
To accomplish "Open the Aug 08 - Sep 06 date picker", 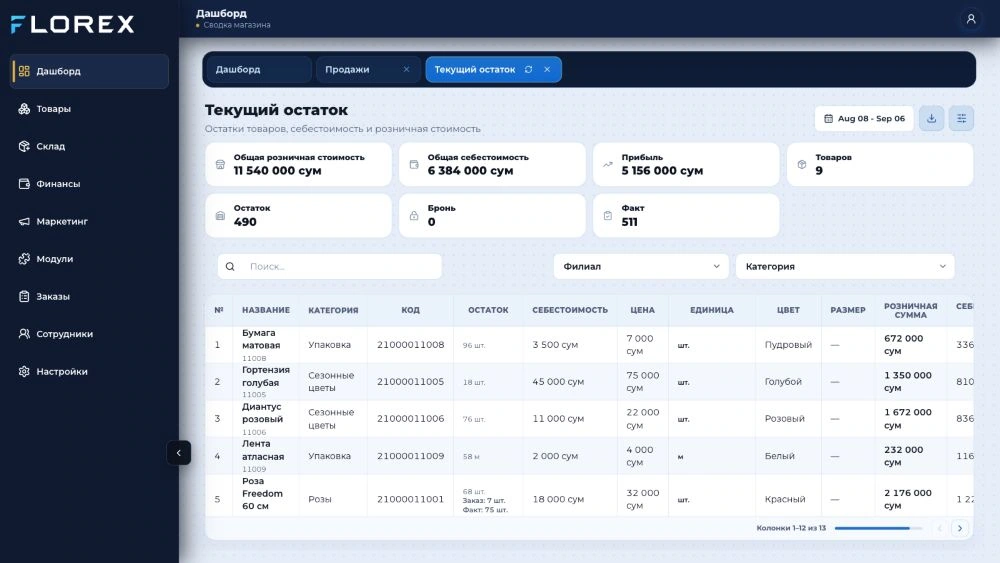I will [864, 119].
